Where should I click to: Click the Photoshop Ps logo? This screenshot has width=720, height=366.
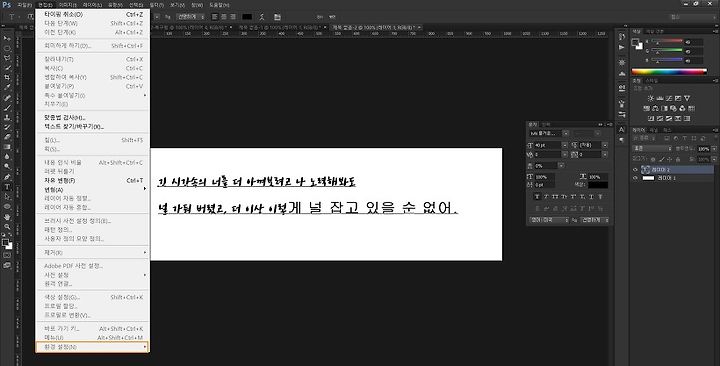tap(6, 5)
